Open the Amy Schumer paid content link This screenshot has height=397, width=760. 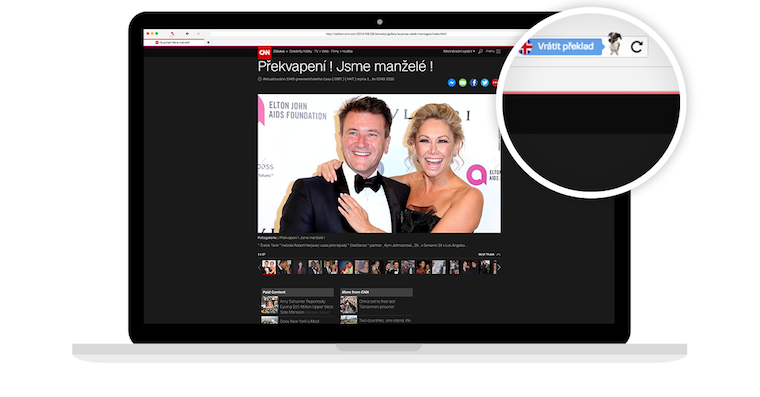click(x=306, y=307)
